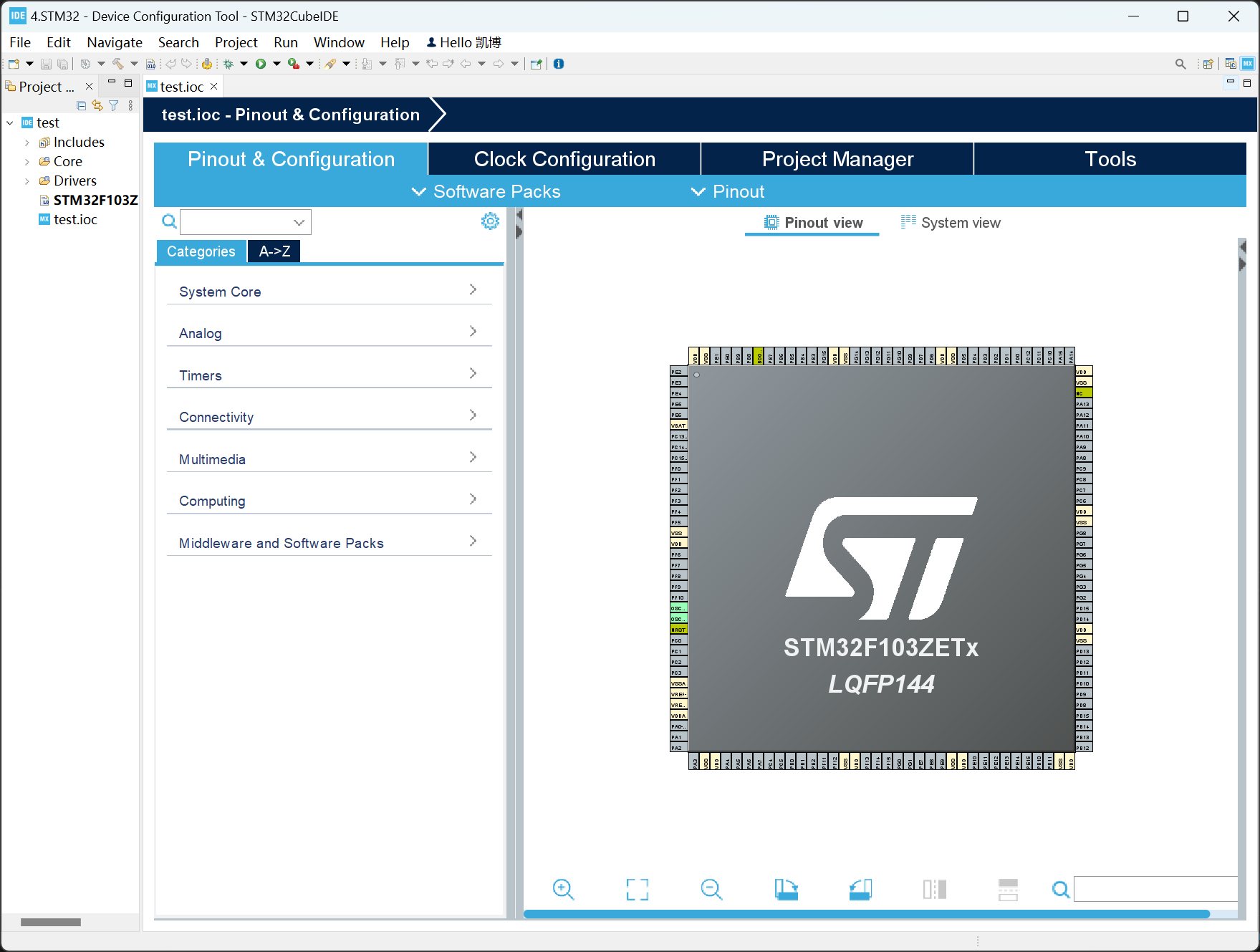Select the Categories tab

pos(201,251)
